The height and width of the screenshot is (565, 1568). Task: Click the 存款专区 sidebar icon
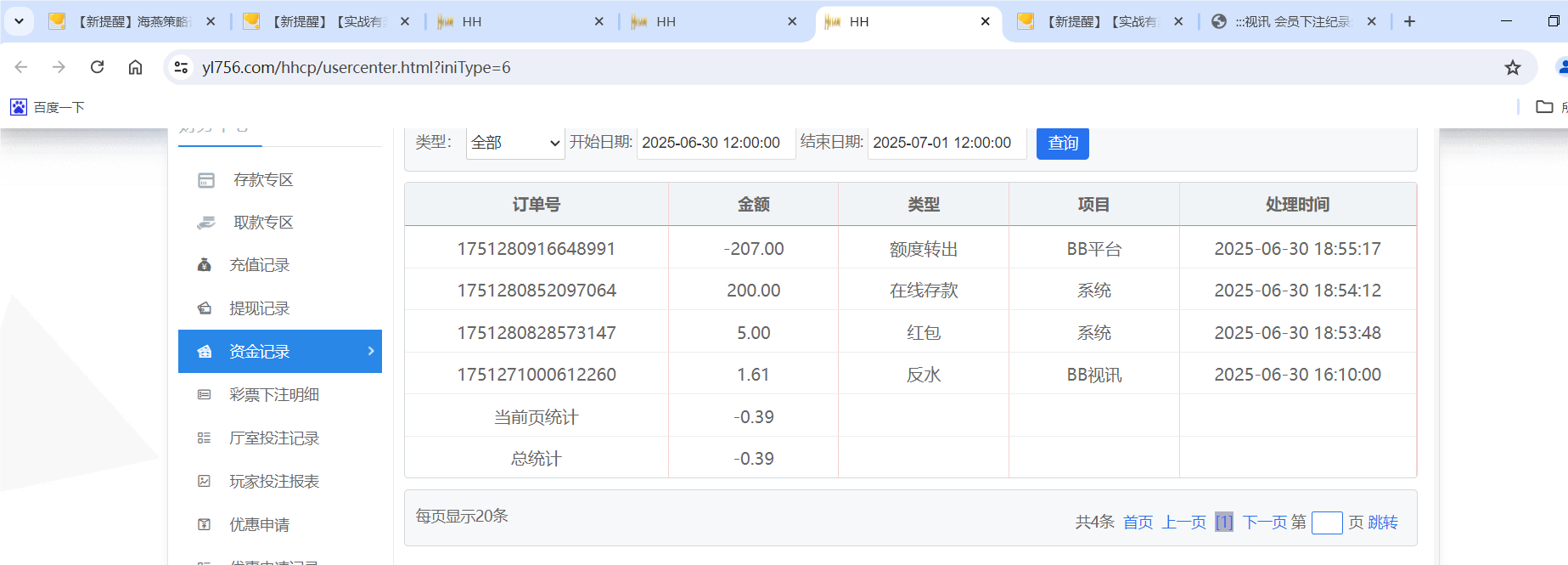click(205, 180)
